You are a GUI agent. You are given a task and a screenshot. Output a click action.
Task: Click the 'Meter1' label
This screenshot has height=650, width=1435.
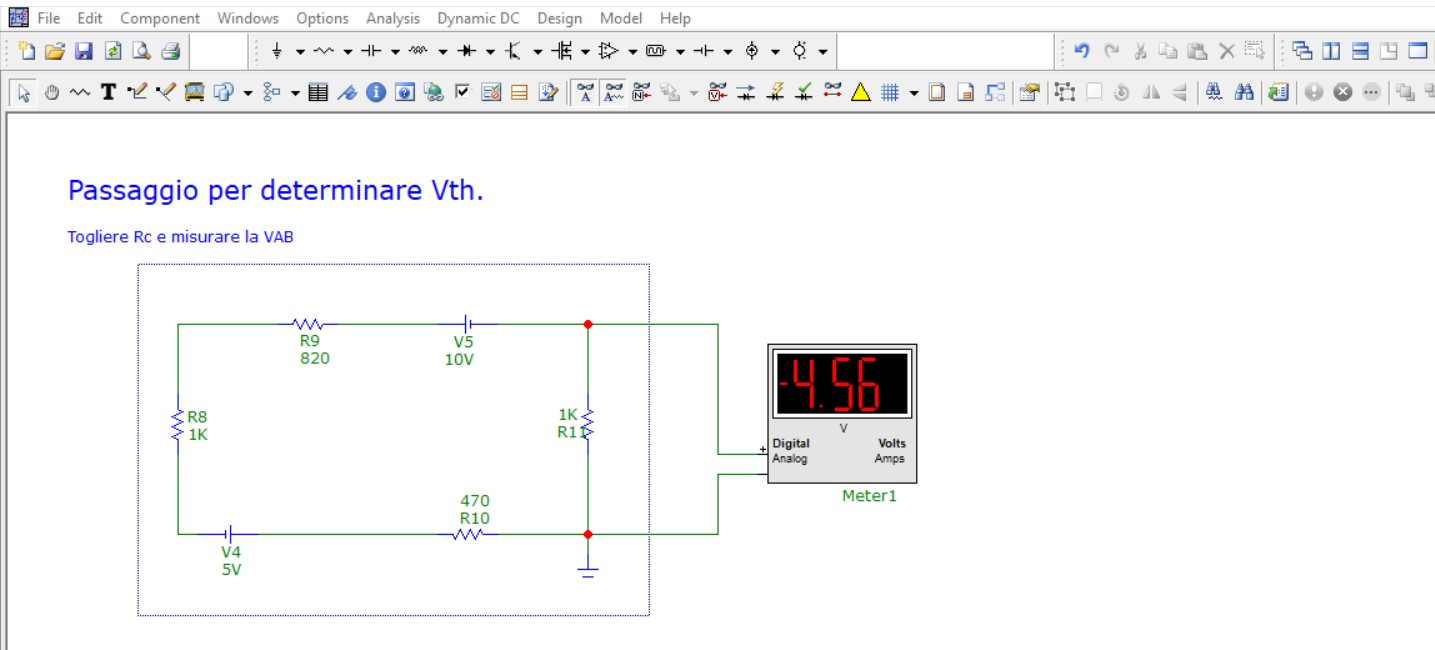(869, 496)
